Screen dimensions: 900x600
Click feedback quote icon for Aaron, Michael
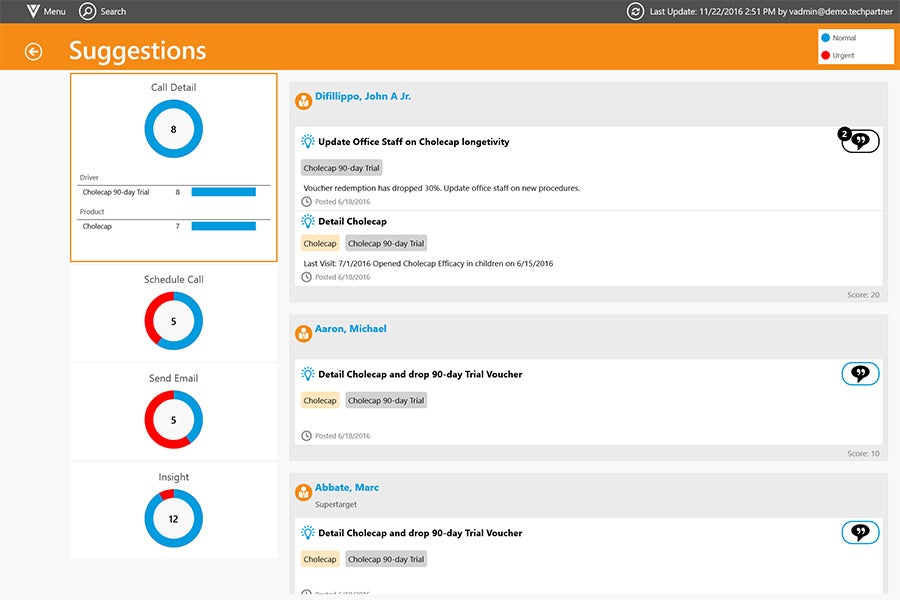[860, 374]
